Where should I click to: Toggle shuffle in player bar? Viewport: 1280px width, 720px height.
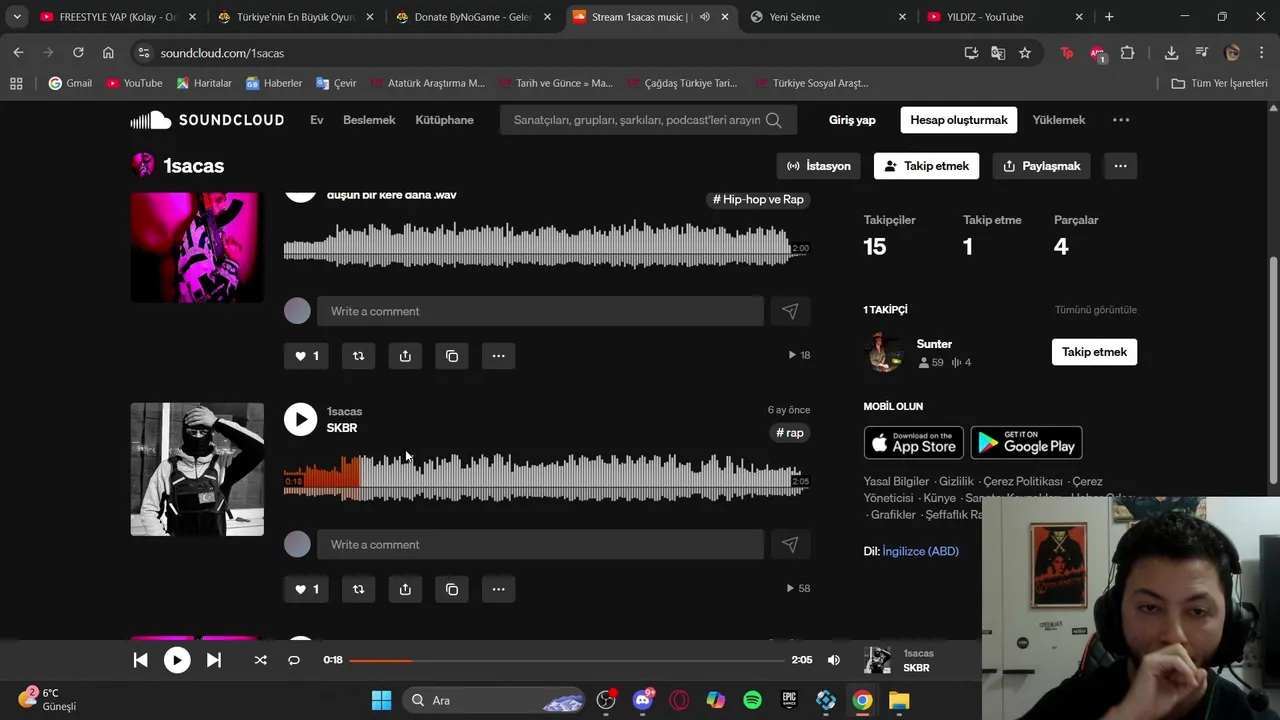[260, 660]
